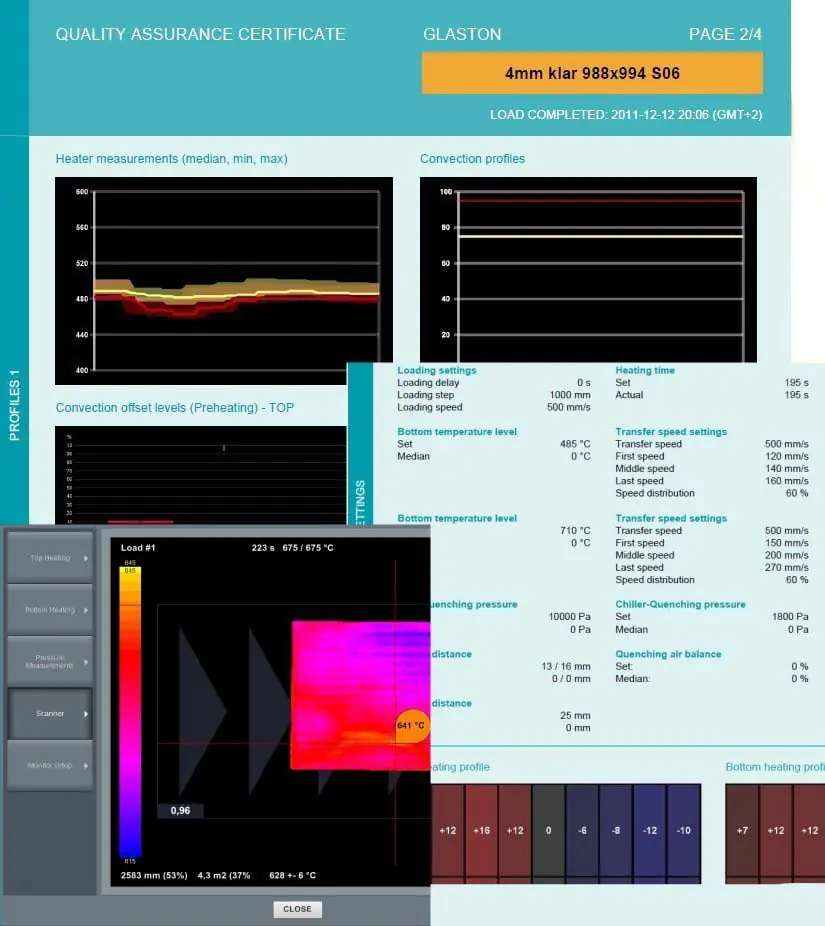Select the -8 heating profile cell
This screenshot has width=825, height=926.
tap(616, 830)
